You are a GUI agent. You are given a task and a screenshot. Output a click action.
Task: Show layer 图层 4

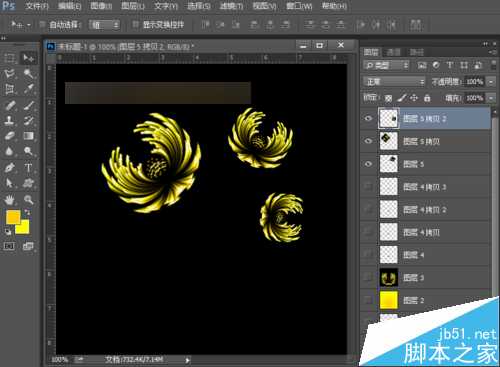click(x=368, y=255)
